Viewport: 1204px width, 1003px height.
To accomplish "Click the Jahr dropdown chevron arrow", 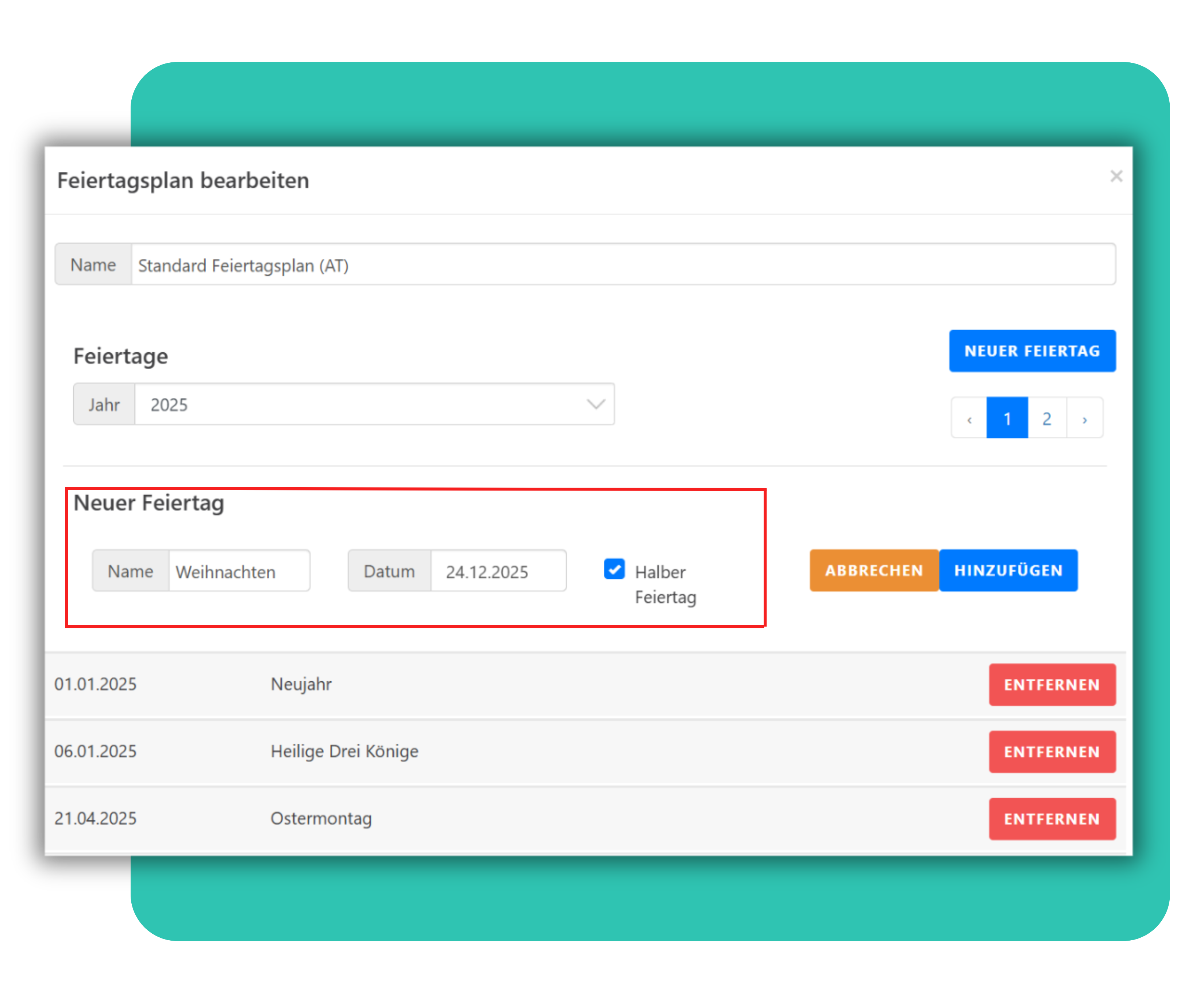I will point(596,404).
